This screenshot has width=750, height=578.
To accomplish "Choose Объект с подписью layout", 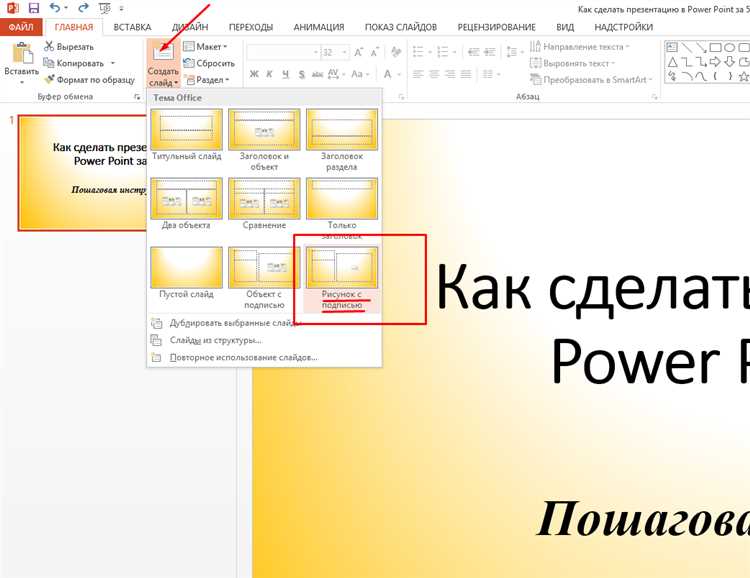I will point(264,278).
